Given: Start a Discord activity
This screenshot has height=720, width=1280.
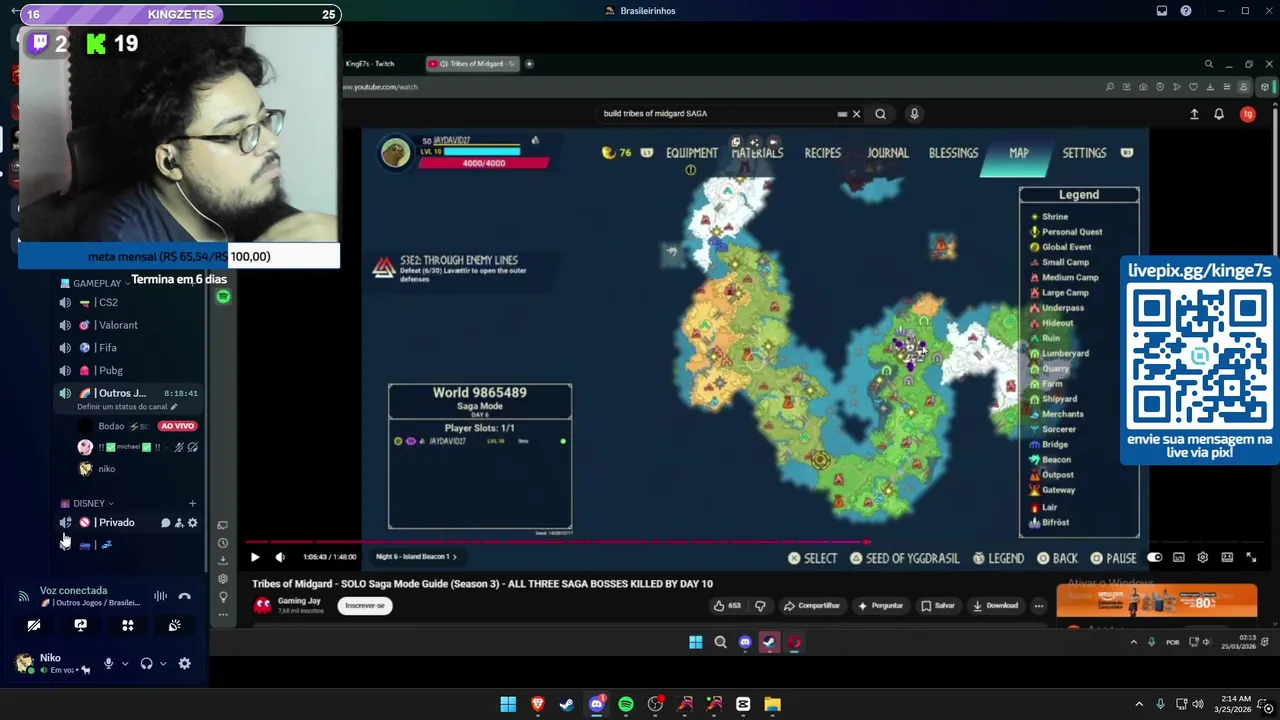Looking at the screenshot, I should pyautogui.click(x=127, y=626).
